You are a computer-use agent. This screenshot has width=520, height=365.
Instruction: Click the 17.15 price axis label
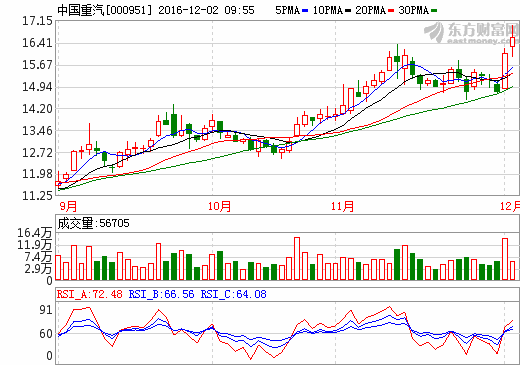click(x=37, y=21)
